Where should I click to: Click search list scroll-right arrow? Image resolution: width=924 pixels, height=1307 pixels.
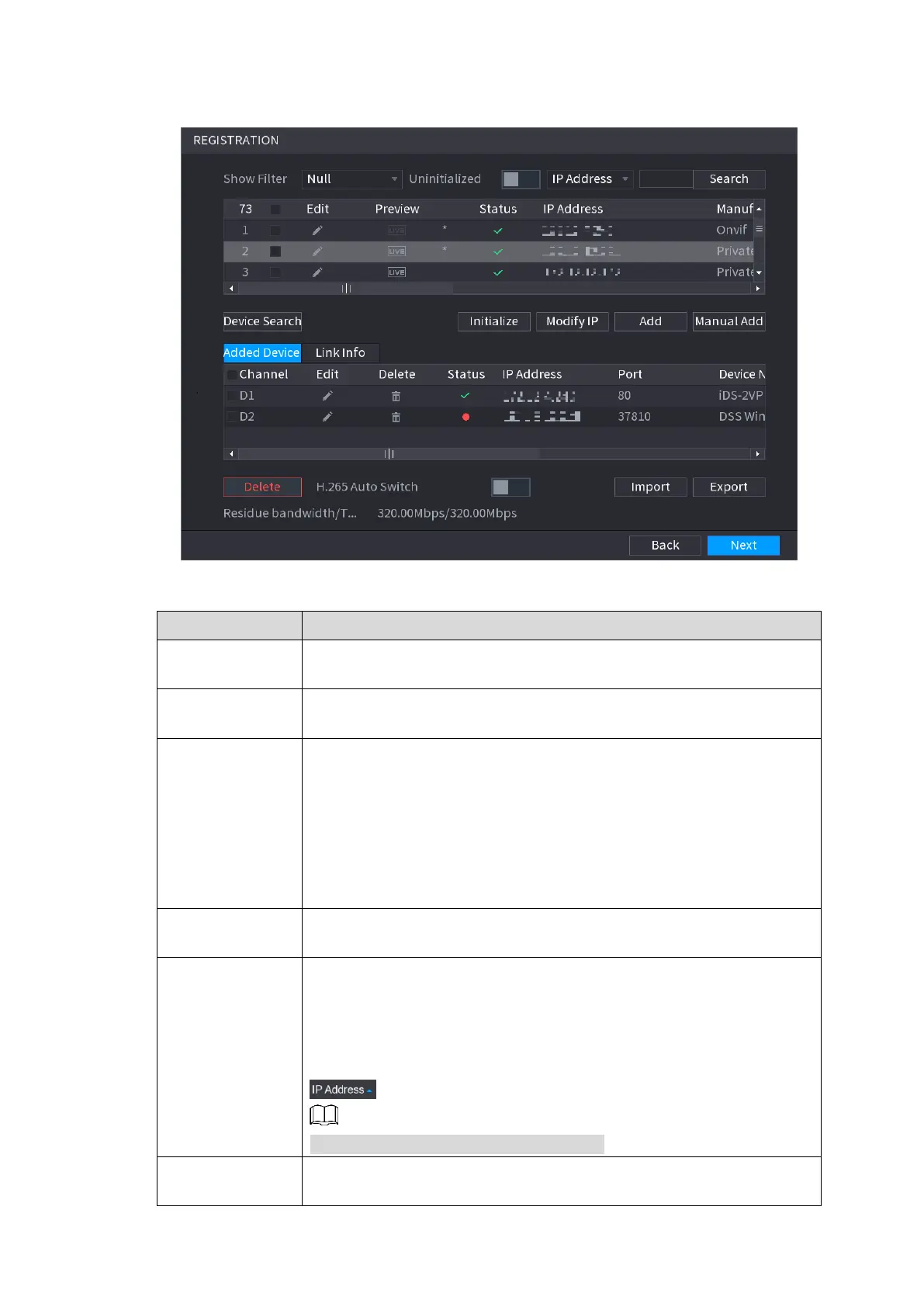tap(758, 289)
